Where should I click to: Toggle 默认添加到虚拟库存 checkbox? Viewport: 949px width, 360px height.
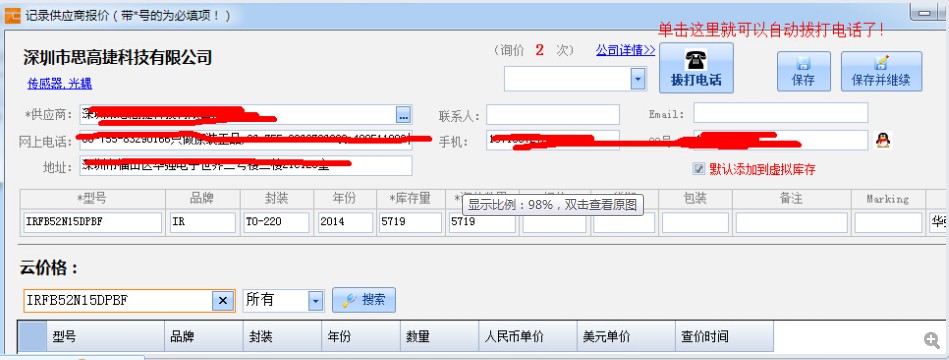pyautogui.click(x=699, y=169)
